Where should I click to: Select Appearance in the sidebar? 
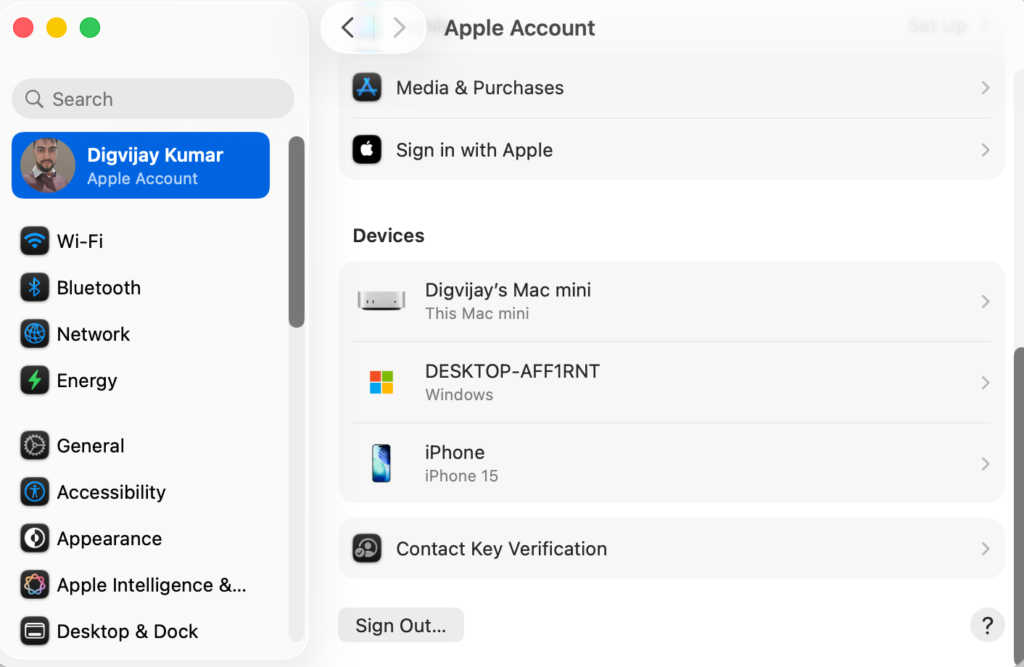point(109,539)
